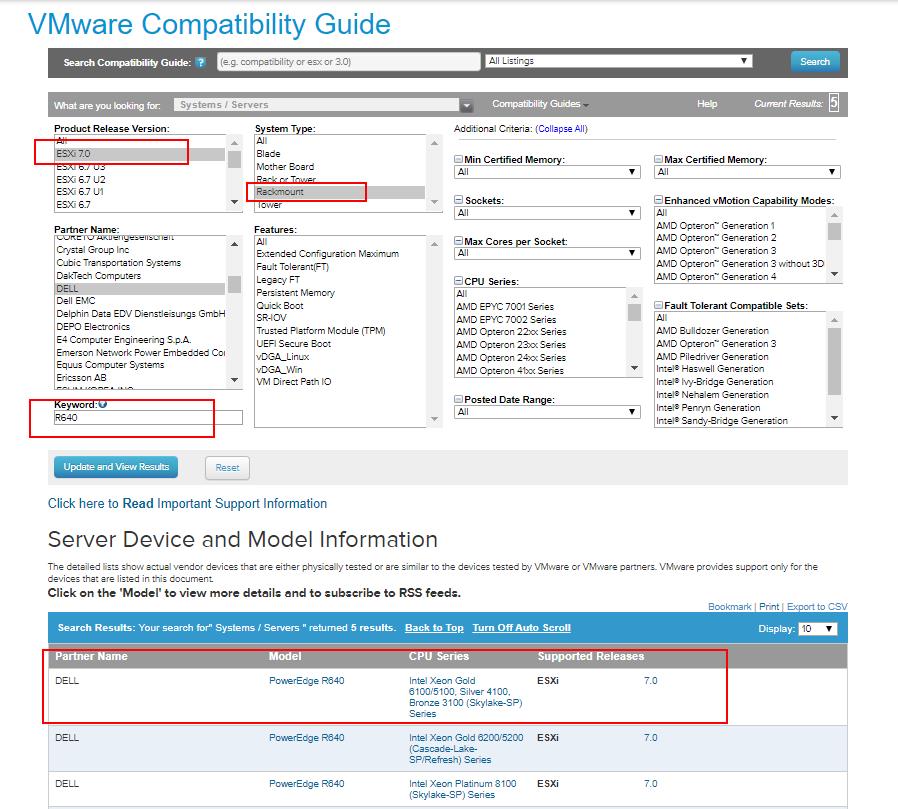Select ESXi 6.7 U2 release version
The width and height of the screenshot is (898, 809).
point(140,179)
